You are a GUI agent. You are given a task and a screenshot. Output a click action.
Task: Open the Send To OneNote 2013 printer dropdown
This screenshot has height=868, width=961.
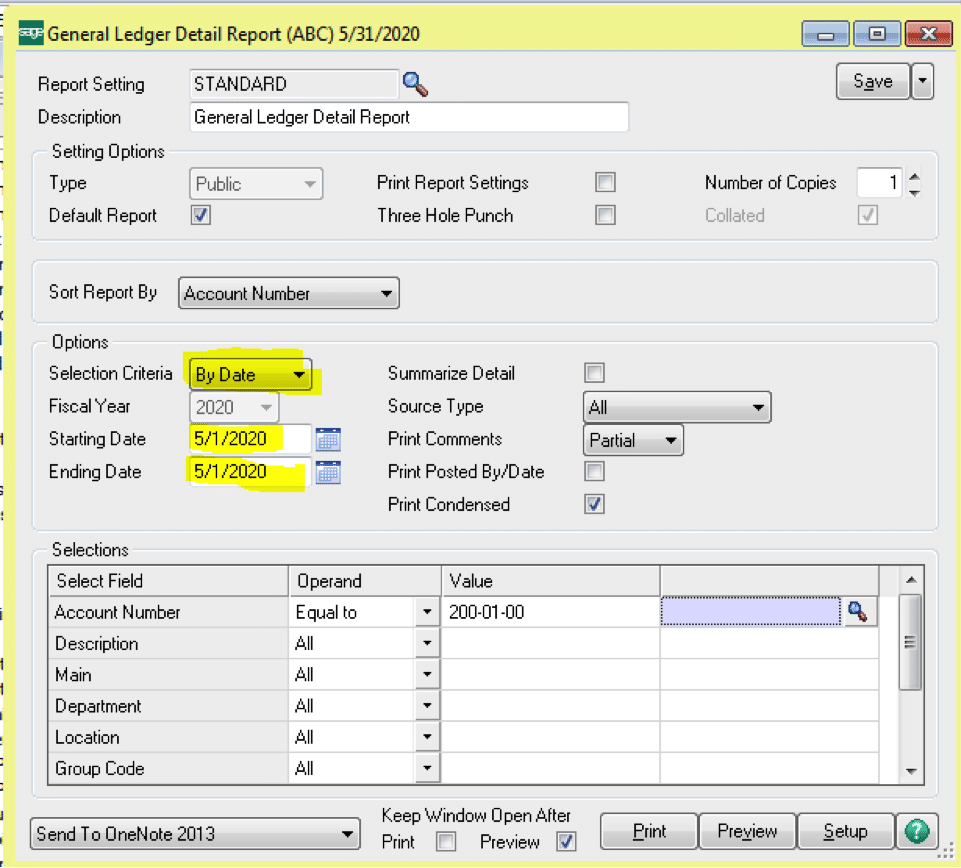click(x=196, y=833)
